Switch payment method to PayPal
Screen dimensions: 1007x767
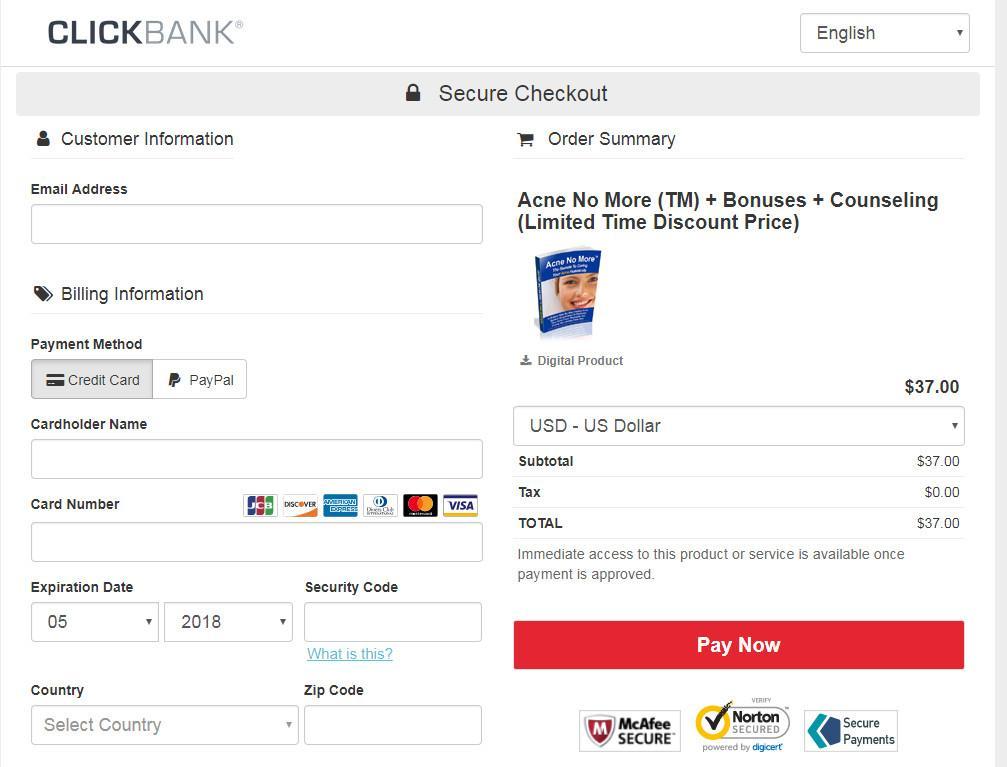200,380
